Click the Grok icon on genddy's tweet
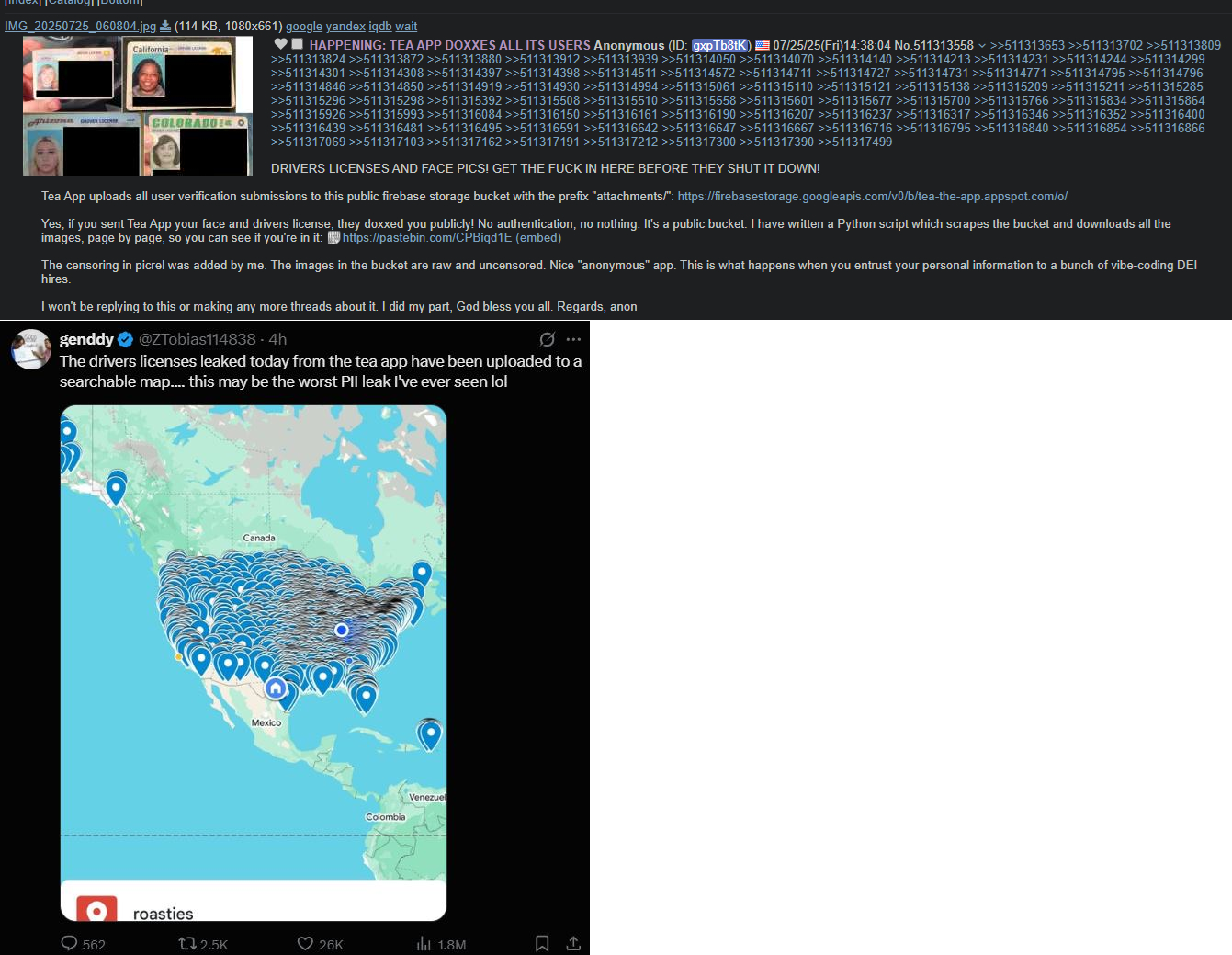 [548, 339]
